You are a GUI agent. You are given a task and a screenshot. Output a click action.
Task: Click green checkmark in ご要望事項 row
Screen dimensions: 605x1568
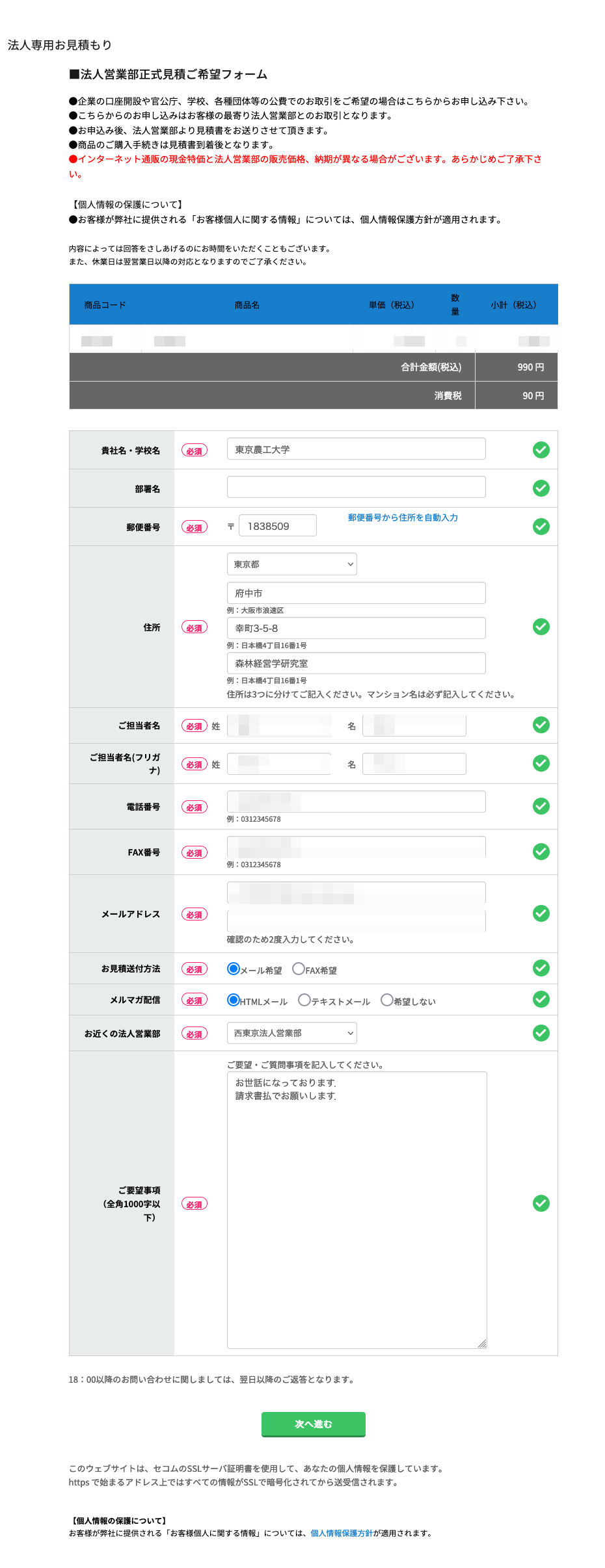click(x=541, y=1203)
